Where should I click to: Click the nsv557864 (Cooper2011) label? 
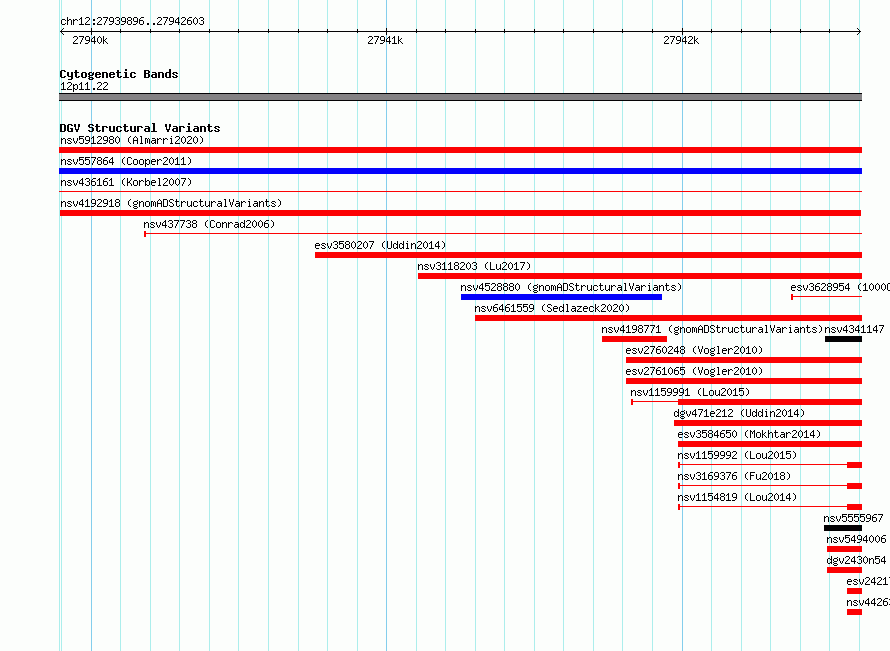tap(126, 161)
